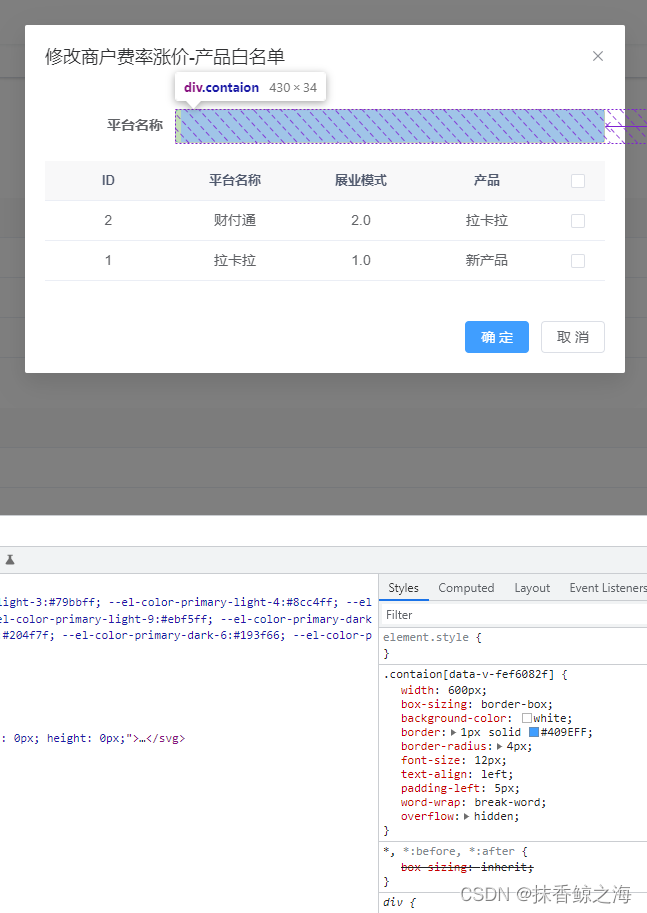Open the Event Listeners tab
This screenshot has height=913, width=647.
[608, 588]
